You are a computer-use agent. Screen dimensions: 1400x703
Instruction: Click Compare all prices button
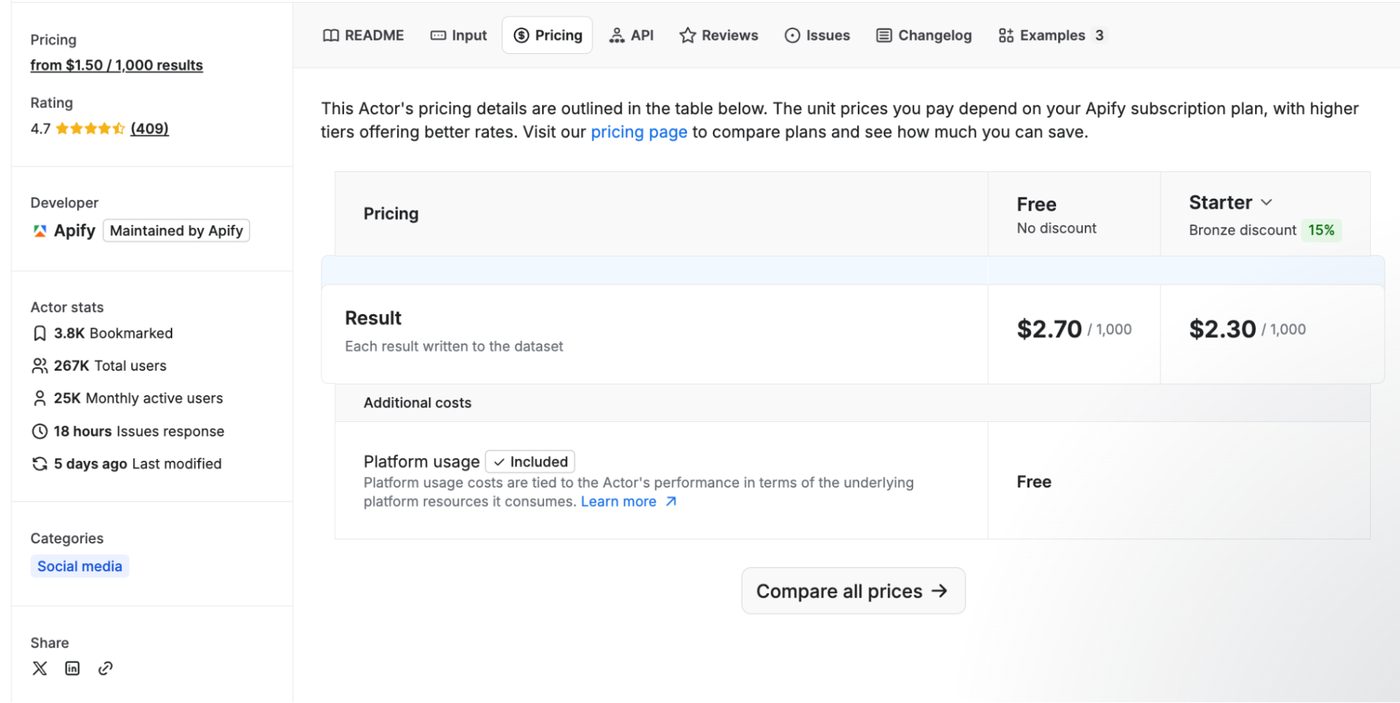(853, 591)
